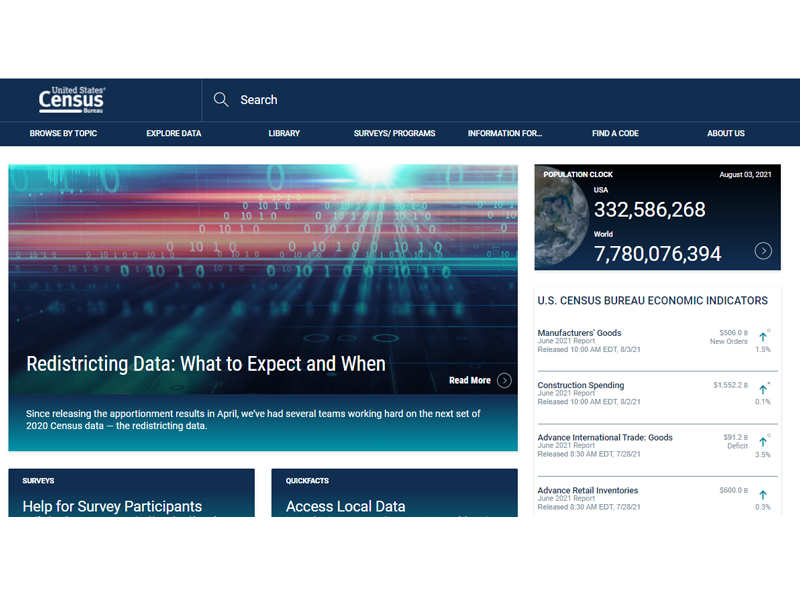Click the Construction Spending up arrow icon
The width and height of the screenshot is (800, 600).
[763, 389]
